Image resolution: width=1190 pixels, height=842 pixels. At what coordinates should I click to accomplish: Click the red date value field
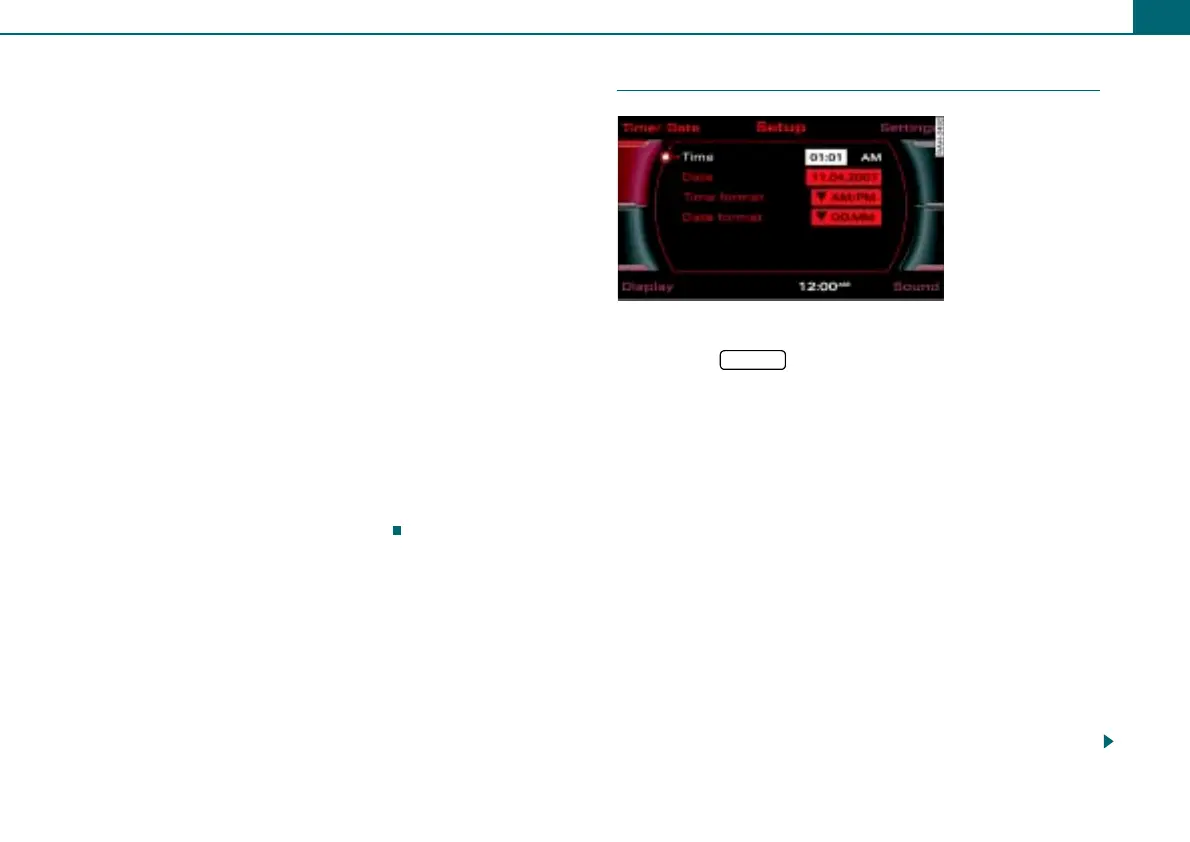tap(843, 177)
